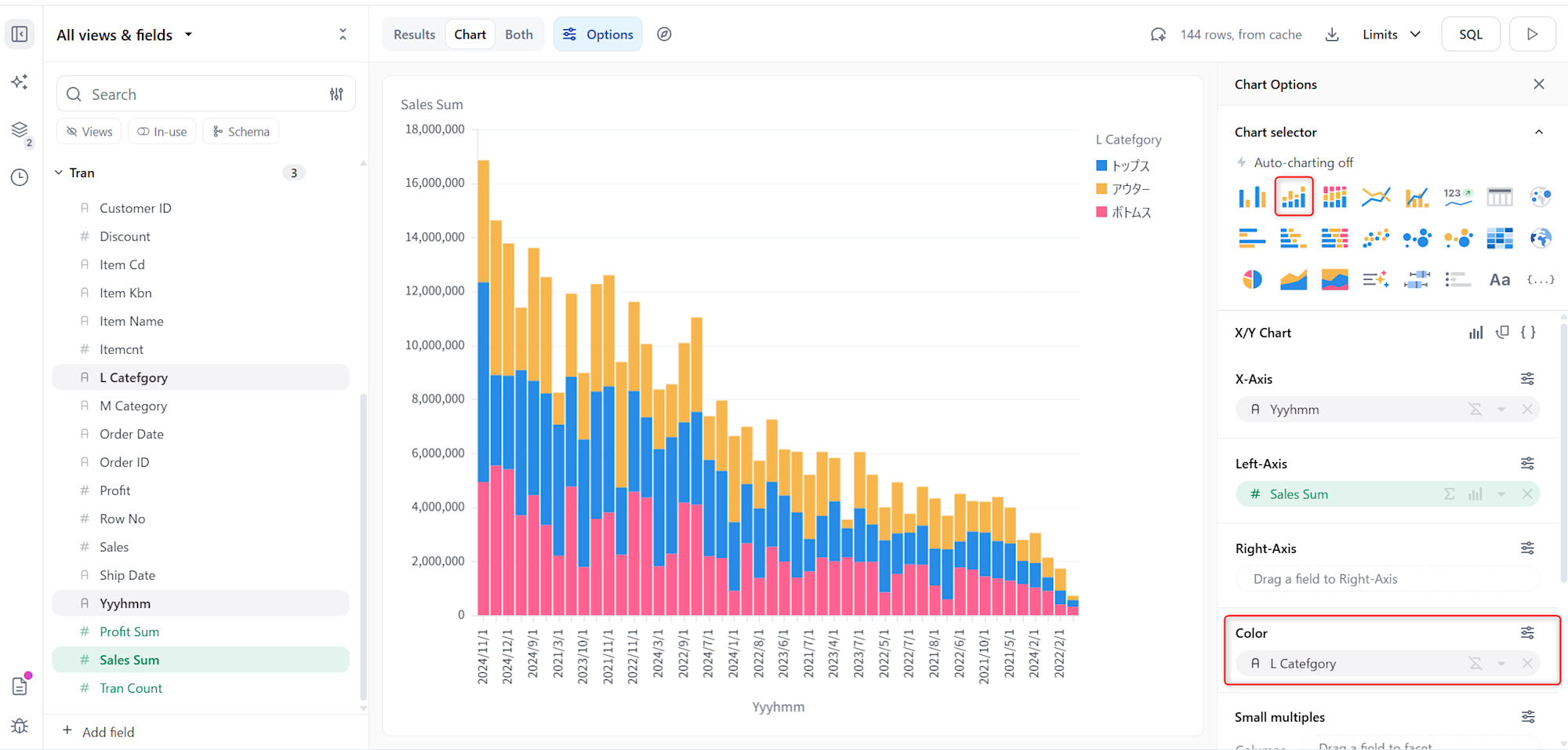
Task: Open the search filter settings icon
Action: [x=336, y=94]
